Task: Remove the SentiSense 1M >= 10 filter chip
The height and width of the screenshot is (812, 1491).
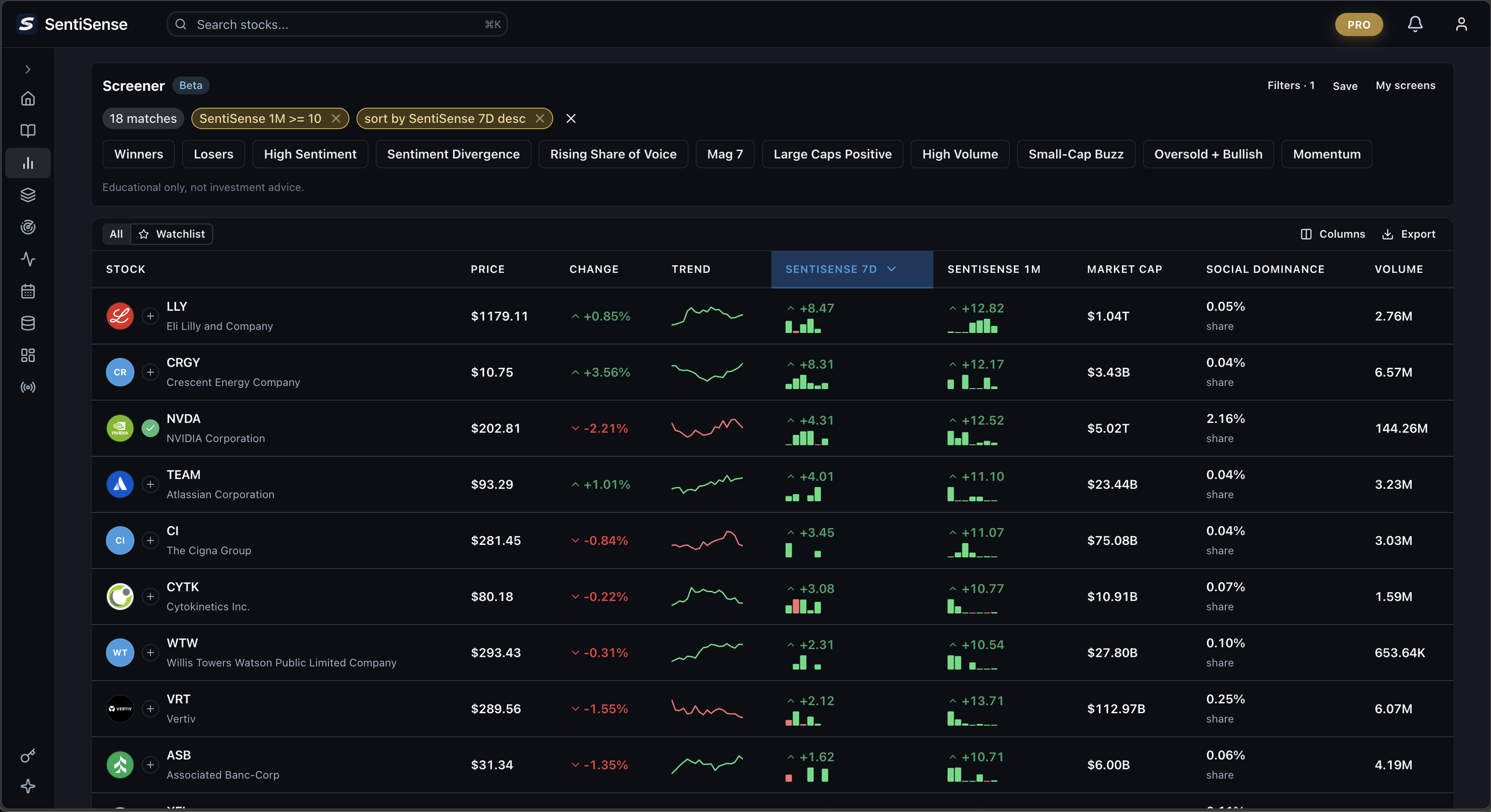Action: [336, 118]
